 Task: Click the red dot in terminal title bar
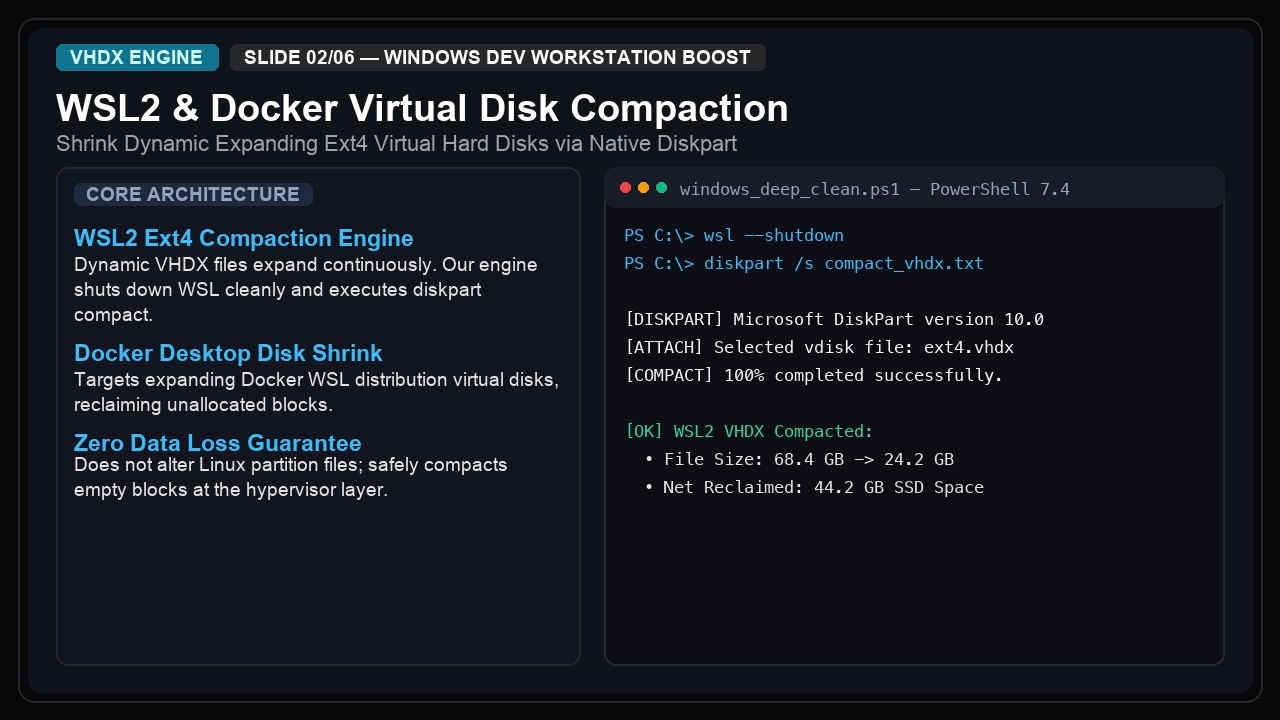pyautogui.click(x=626, y=188)
